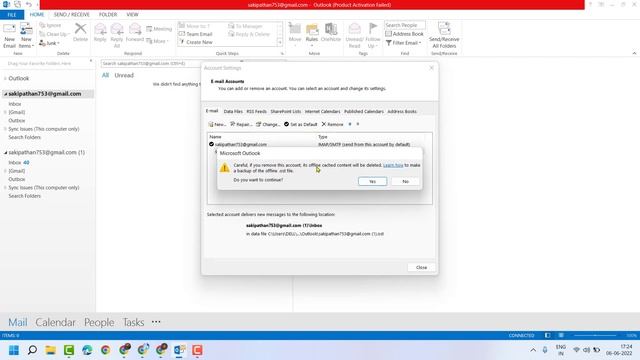
Task: Switch to Data Files tab in Account Settings
Action: coord(233,111)
